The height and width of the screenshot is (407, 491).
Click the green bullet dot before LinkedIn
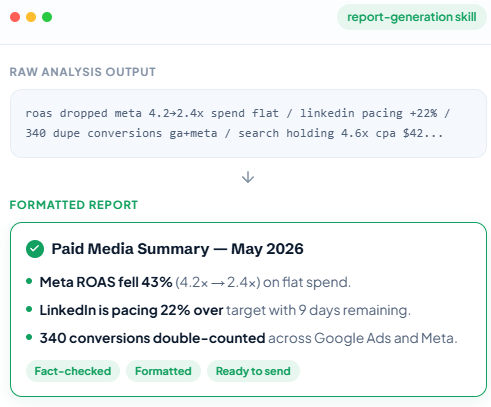click(x=29, y=309)
